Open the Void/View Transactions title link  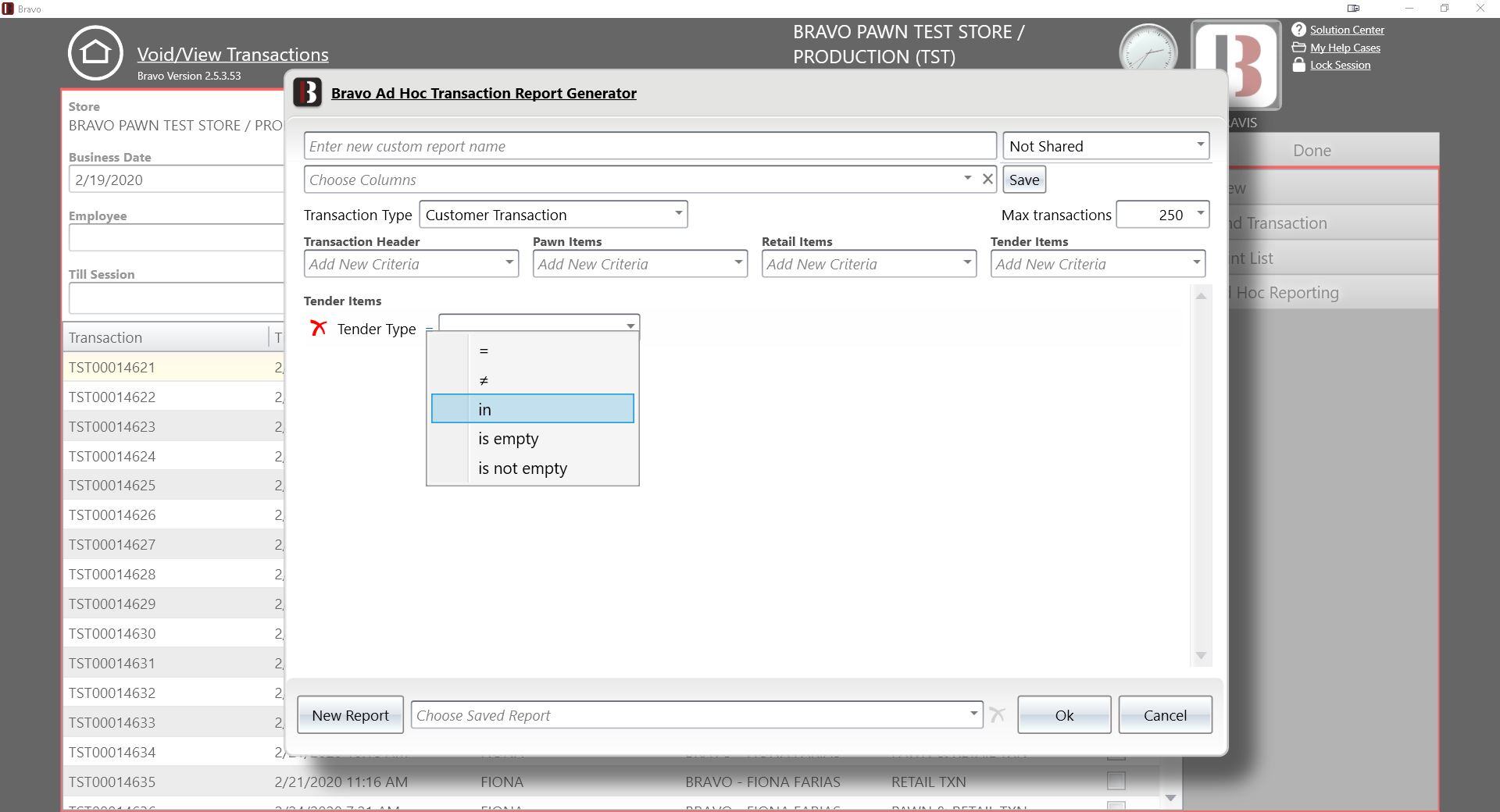pos(233,54)
